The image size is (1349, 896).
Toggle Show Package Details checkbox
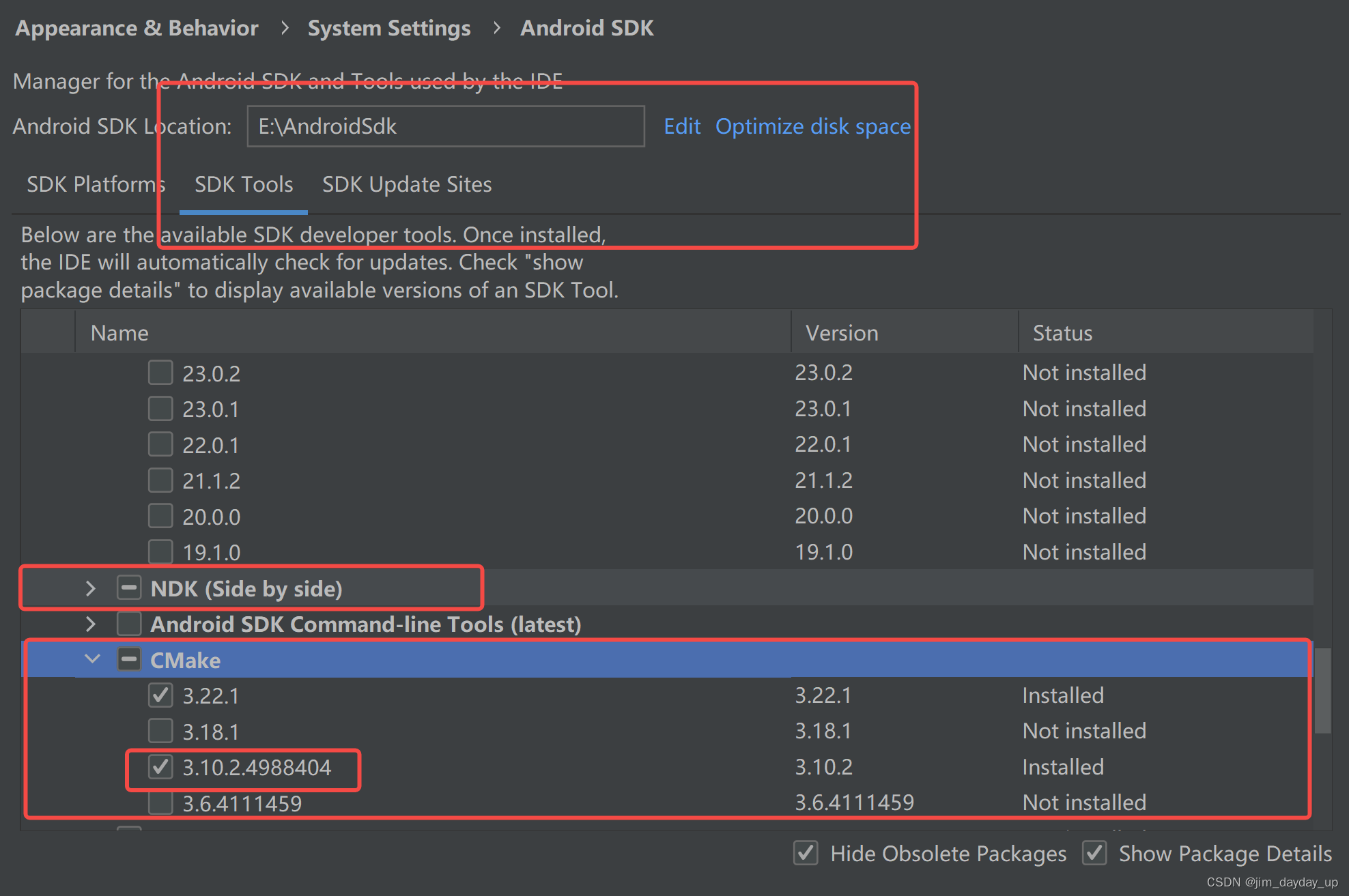[x=1094, y=853]
